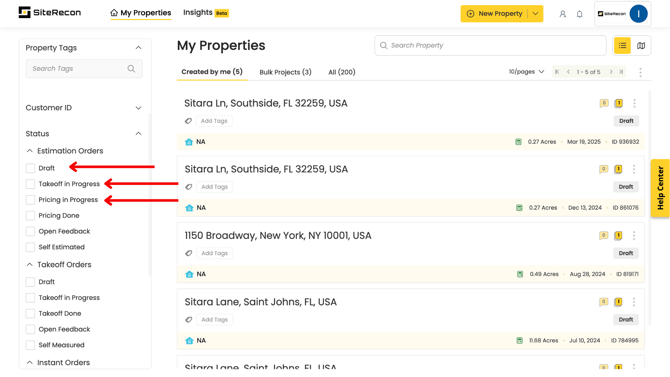Screen dimensions: 670x377
Task: Open user account icon in header
Action: 563,14
